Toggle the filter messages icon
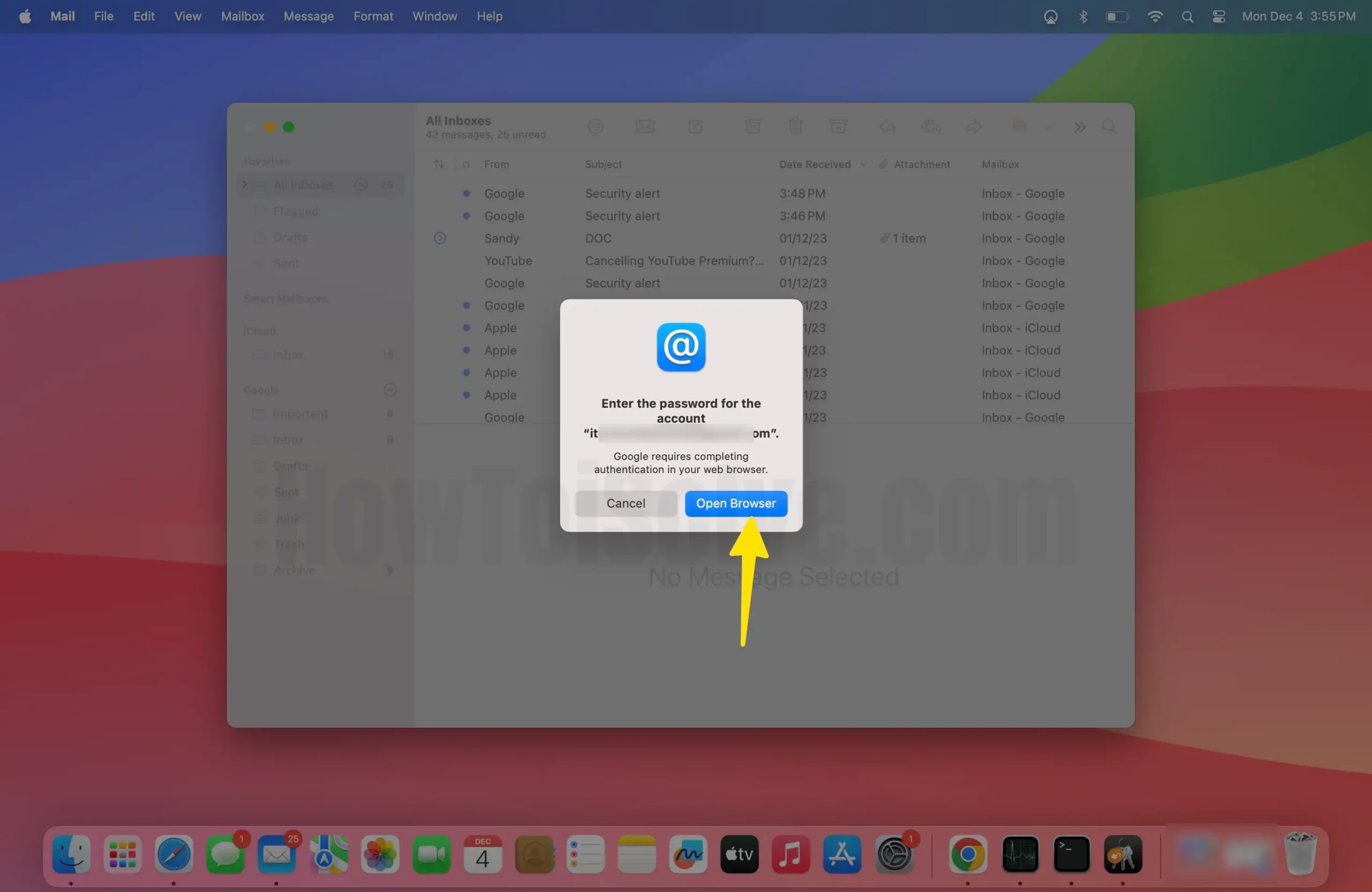The width and height of the screenshot is (1372, 892). point(595,126)
